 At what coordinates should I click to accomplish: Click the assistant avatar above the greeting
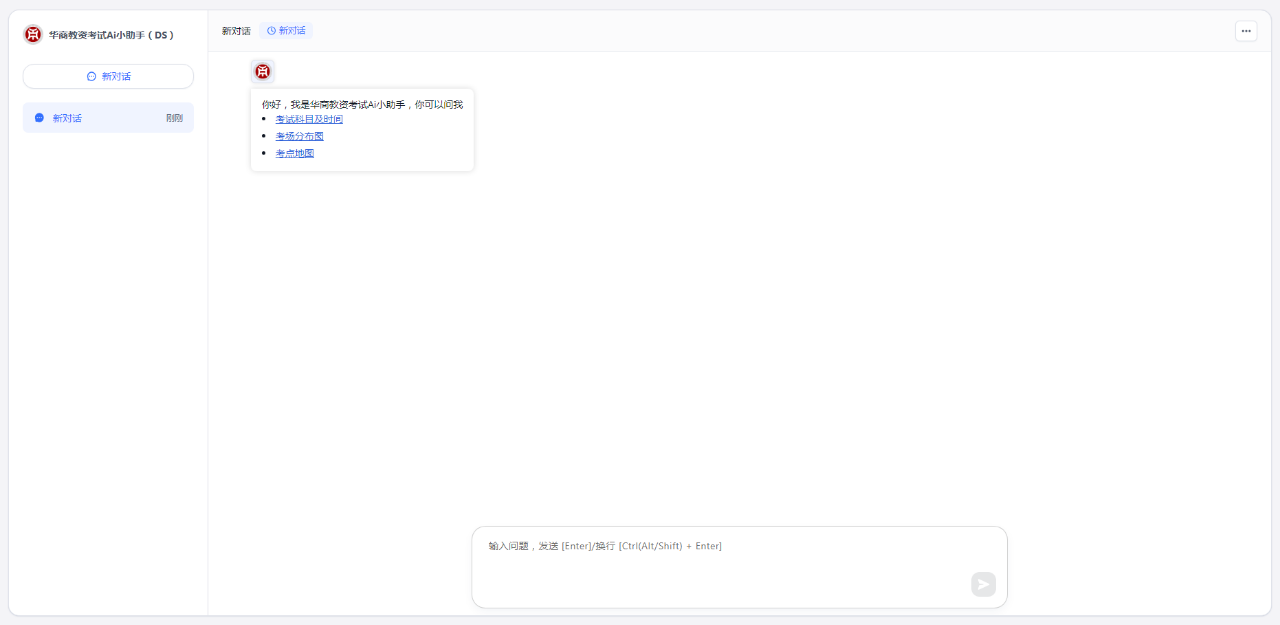[262, 71]
